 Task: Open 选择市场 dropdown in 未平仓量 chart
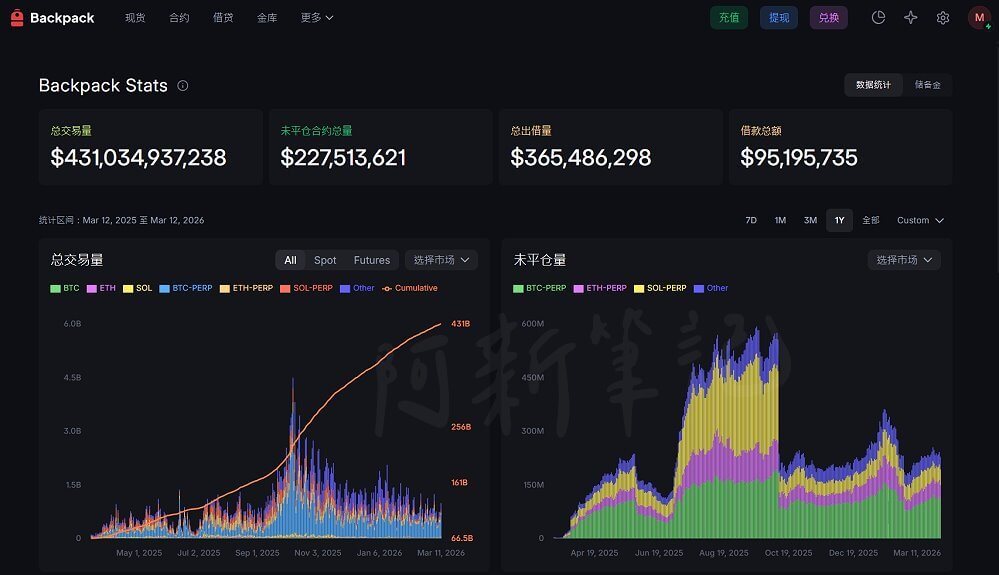[x=904, y=260]
